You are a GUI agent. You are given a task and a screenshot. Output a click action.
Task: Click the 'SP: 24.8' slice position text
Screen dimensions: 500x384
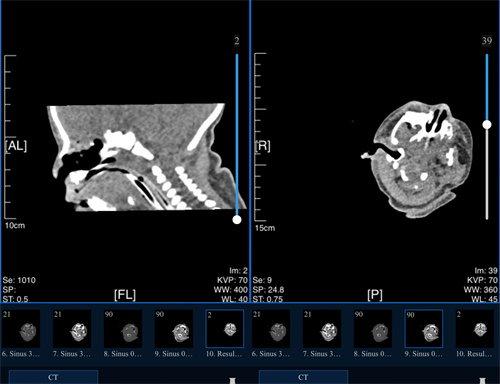point(268,290)
